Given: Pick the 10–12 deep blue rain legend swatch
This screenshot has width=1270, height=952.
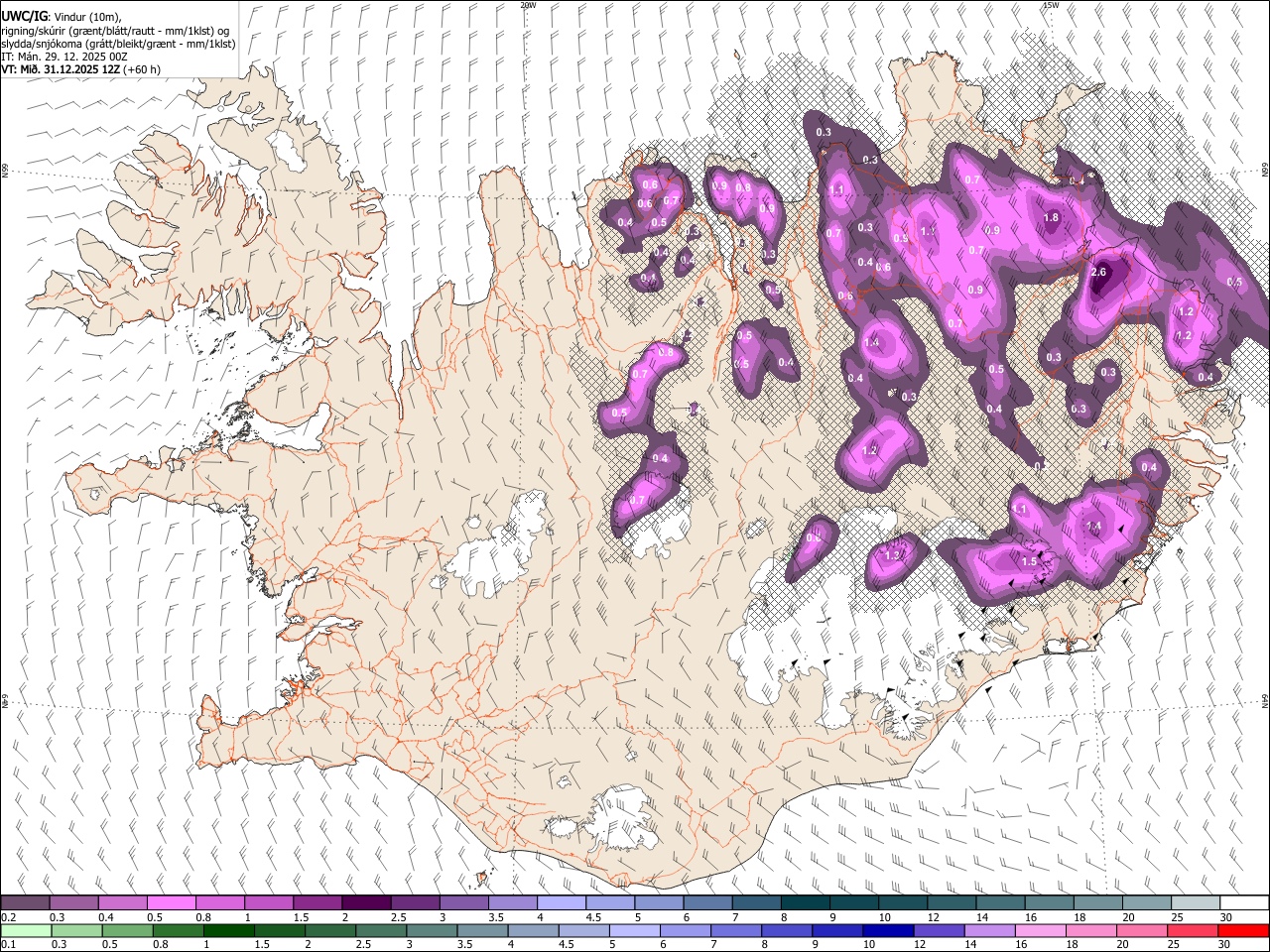Looking at the screenshot, I should pos(886,930).
